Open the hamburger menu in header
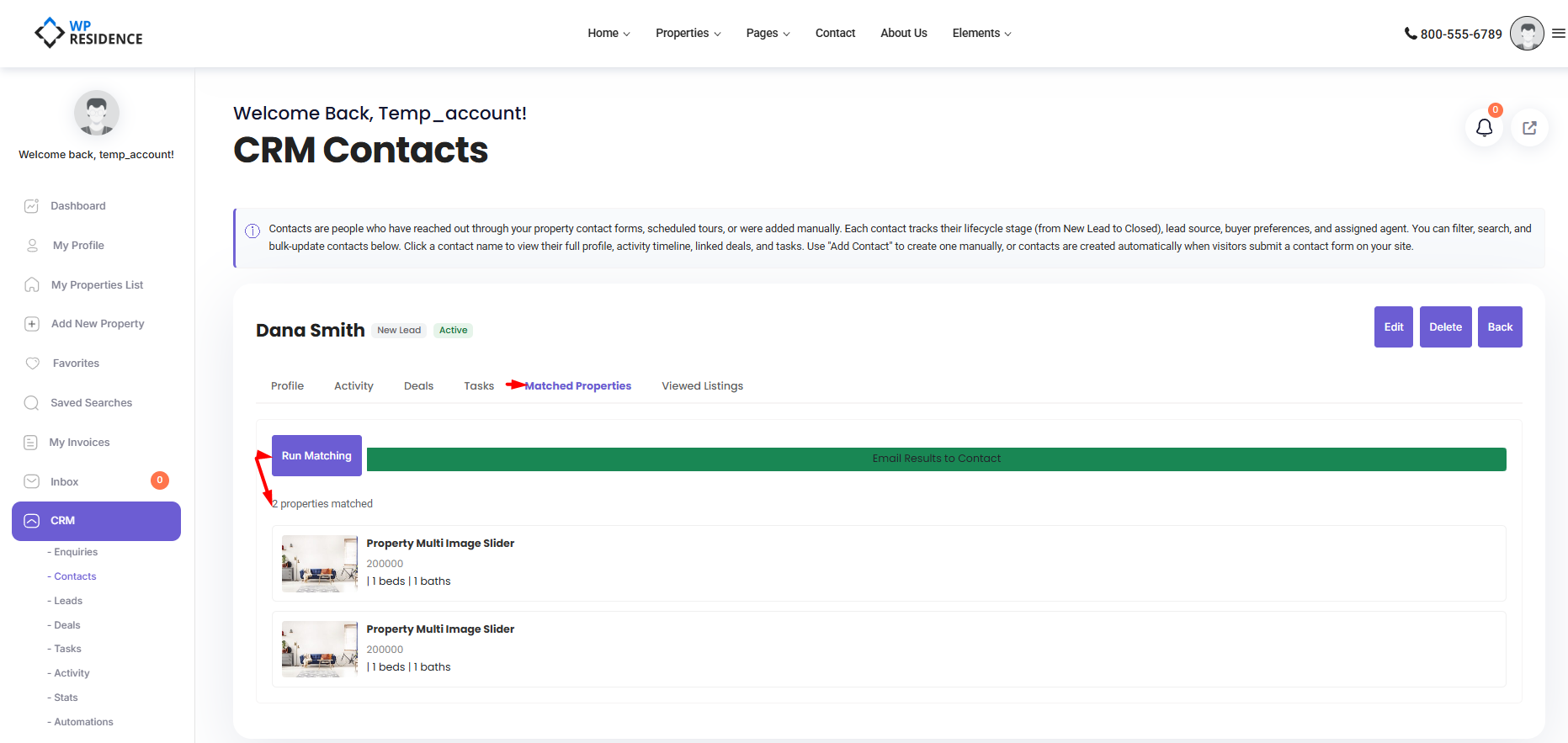 pos(1559,34)
